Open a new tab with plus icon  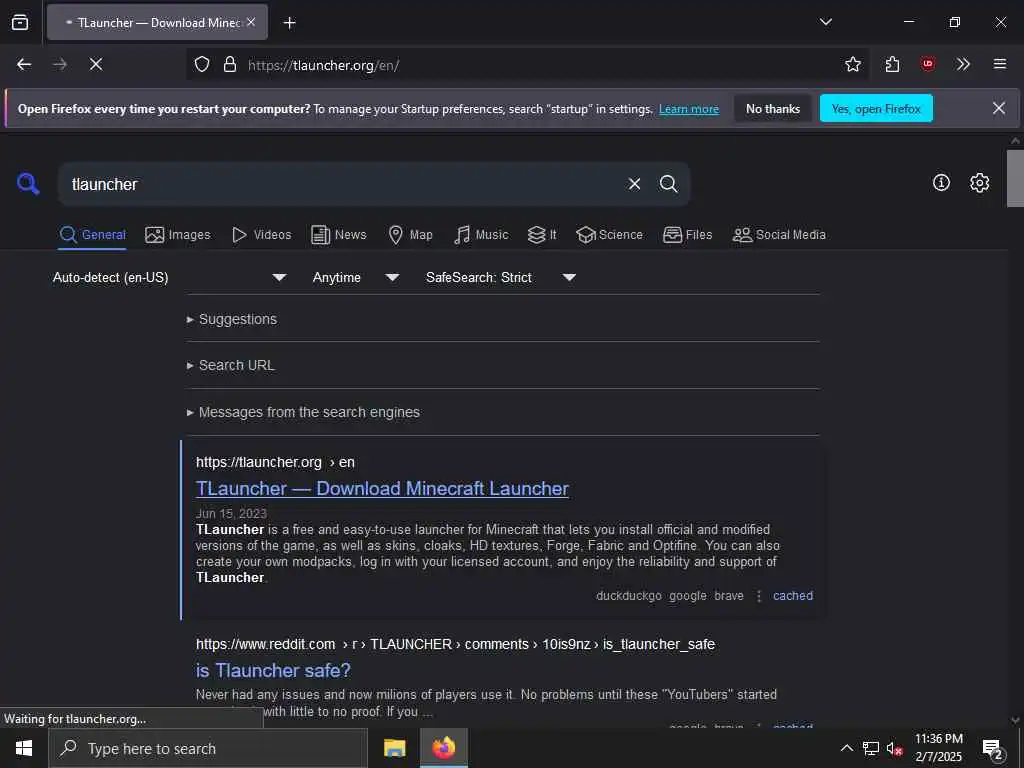pos(289,23)
